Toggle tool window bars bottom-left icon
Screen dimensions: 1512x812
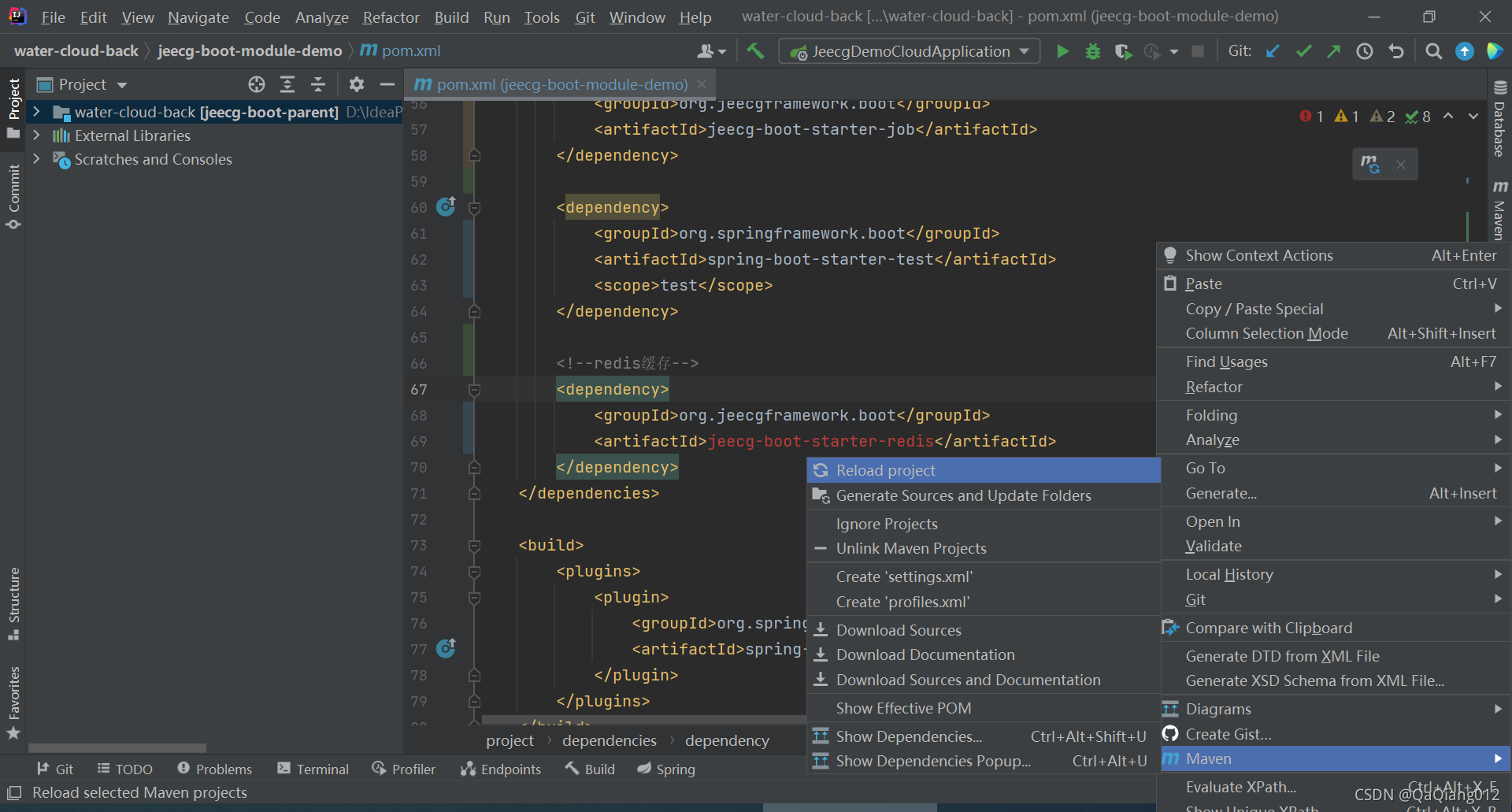point(13,792)
